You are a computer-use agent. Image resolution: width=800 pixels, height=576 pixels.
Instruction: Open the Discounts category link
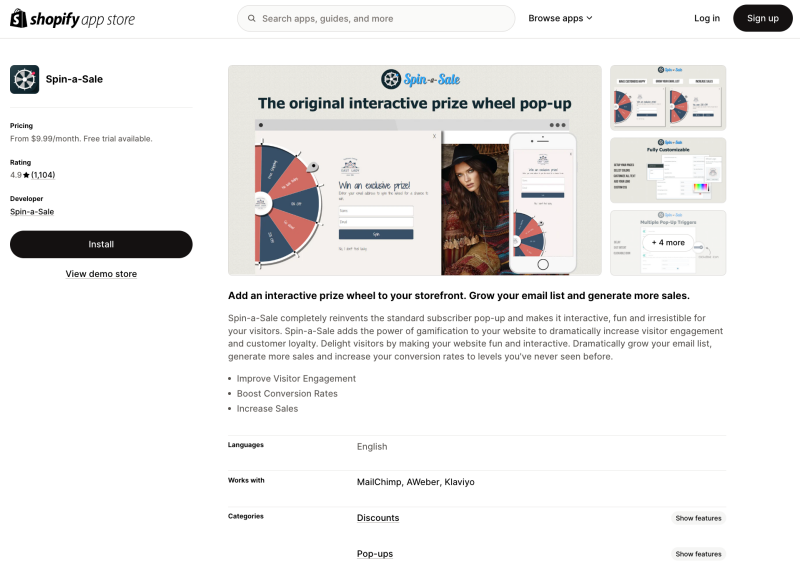[x=378, y=518]
